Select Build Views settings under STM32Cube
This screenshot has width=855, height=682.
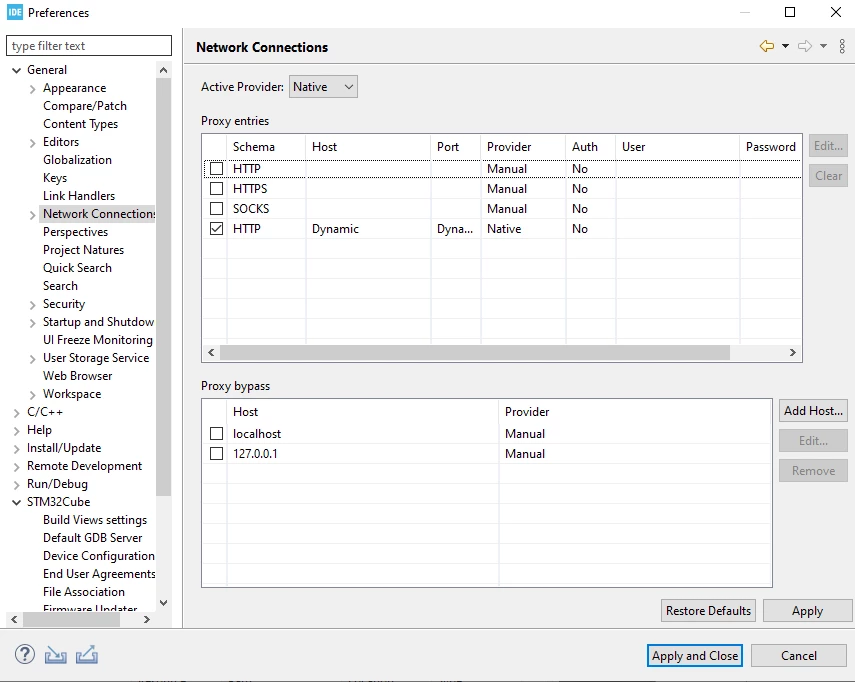(95, 520)
